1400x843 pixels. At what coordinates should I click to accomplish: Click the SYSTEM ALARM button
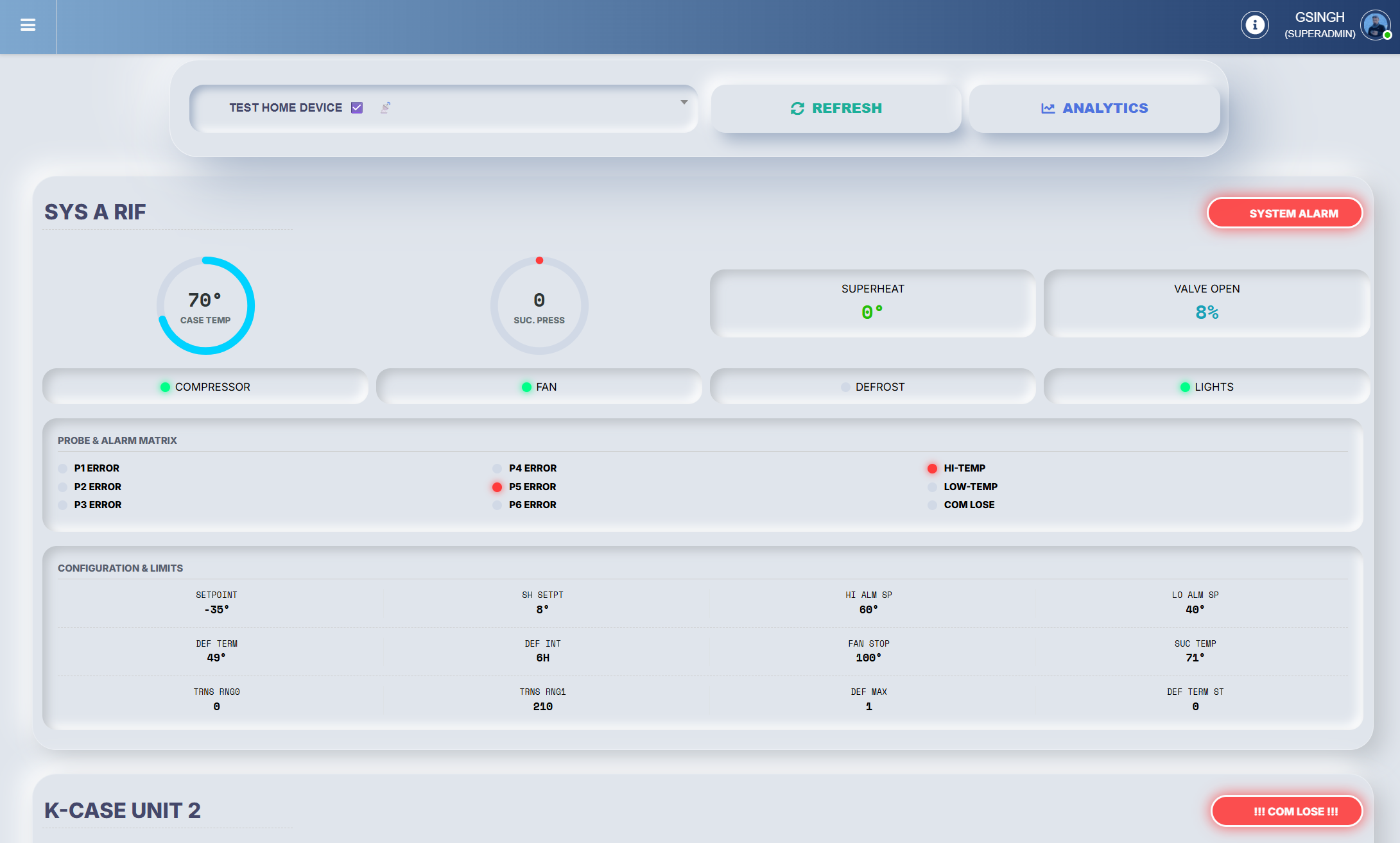pyautogui.click(x=1285, y=212)
